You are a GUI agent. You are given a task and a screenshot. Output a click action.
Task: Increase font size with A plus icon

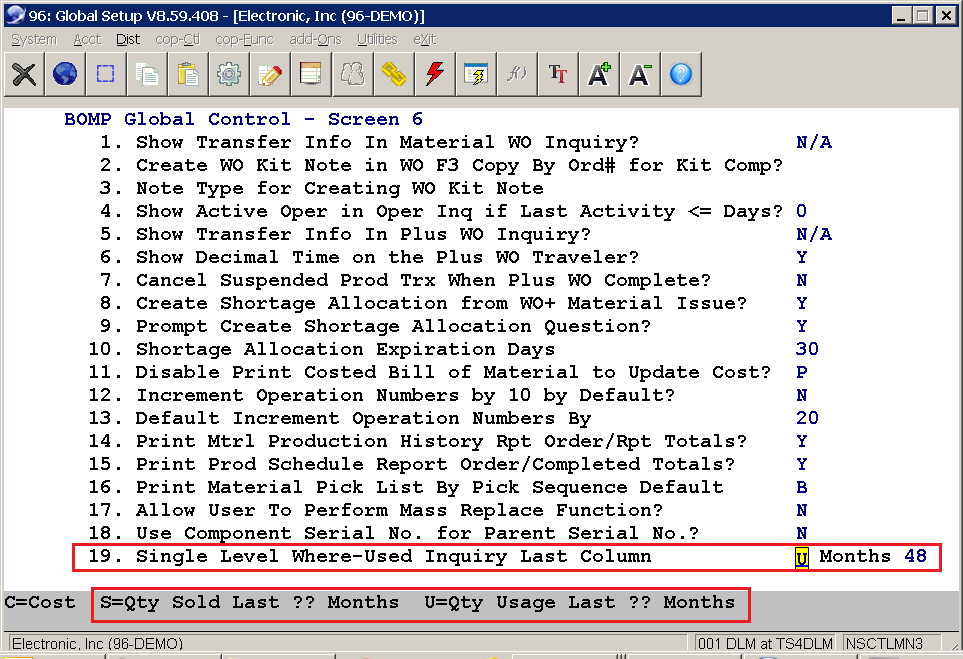[599, 75]
